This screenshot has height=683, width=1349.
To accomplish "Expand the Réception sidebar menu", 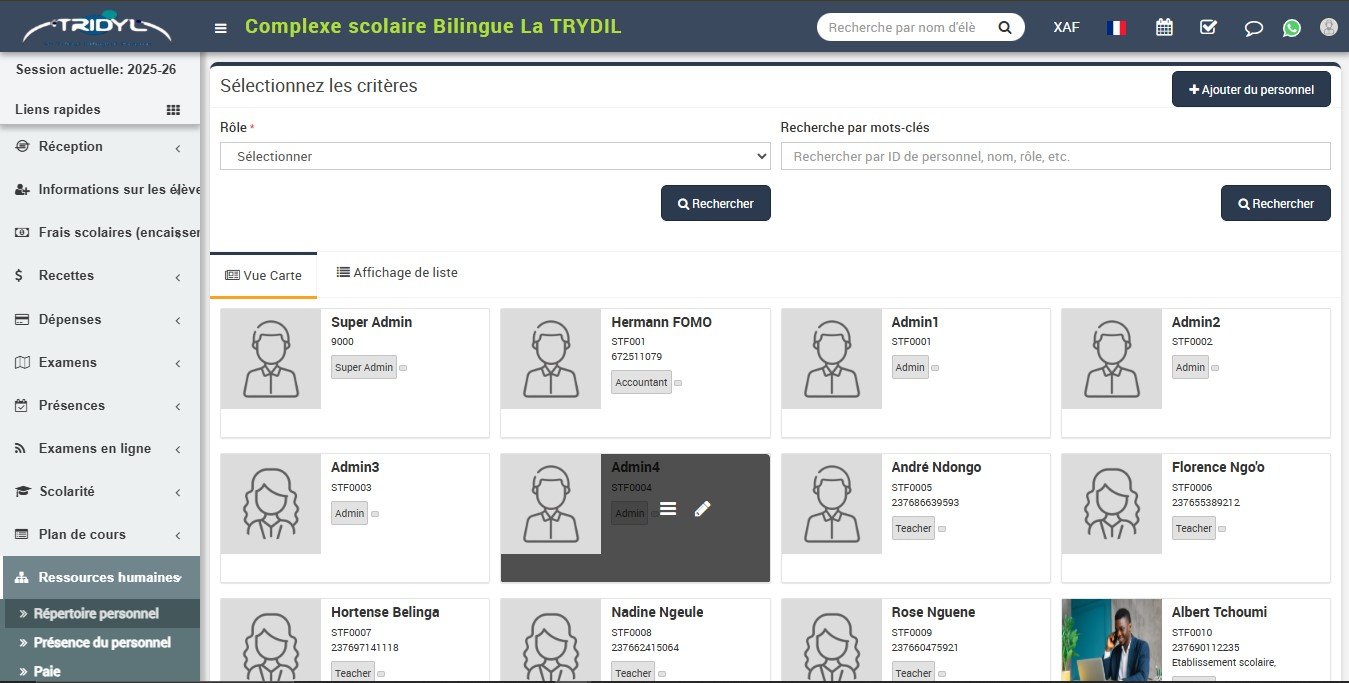I will (x=100, y=147).
